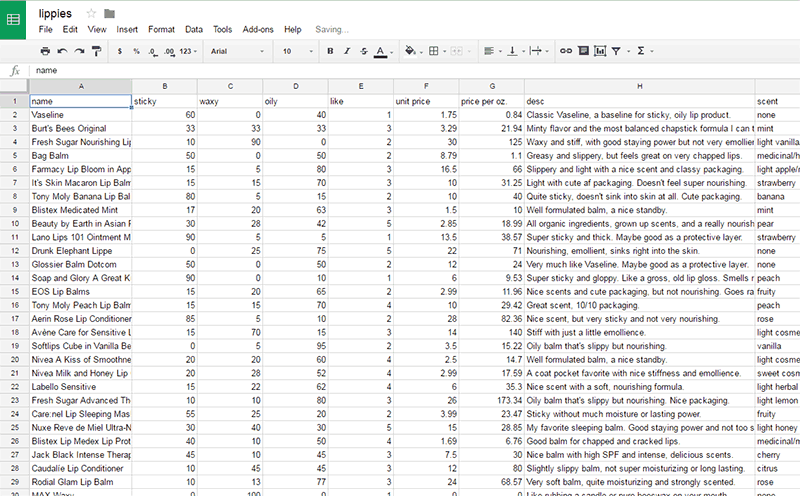800x496 pixels.
Task: Open text wrapping options
Action: pos(535,51)
